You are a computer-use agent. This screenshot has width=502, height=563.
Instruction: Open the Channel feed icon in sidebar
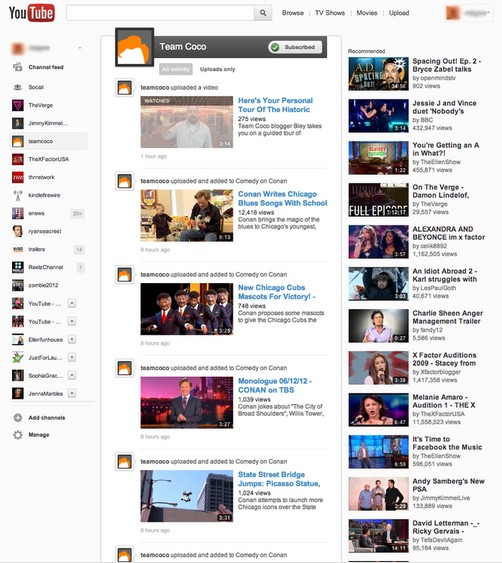[18, 67]
